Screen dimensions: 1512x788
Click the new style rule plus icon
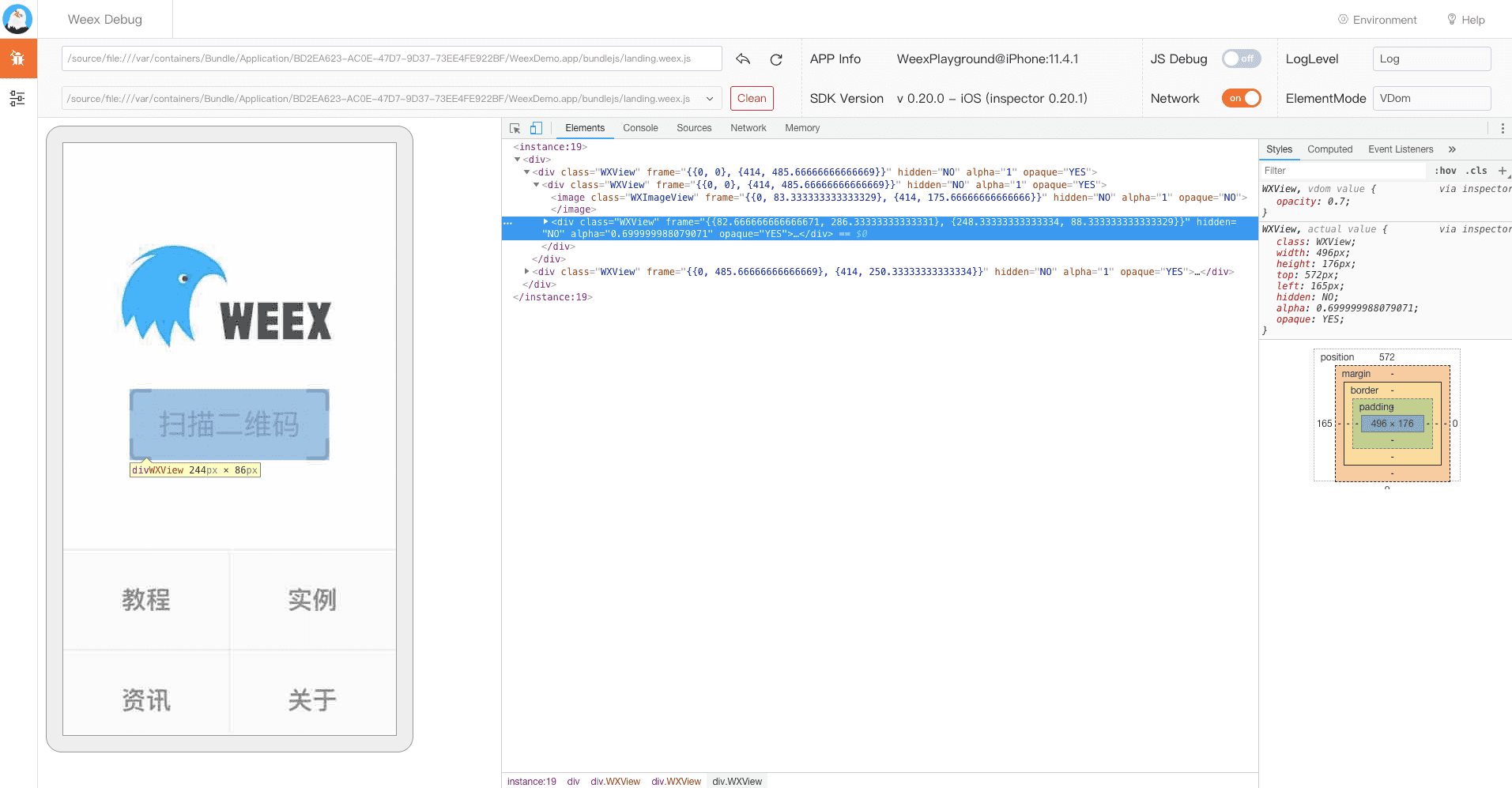coord(1502,171)
